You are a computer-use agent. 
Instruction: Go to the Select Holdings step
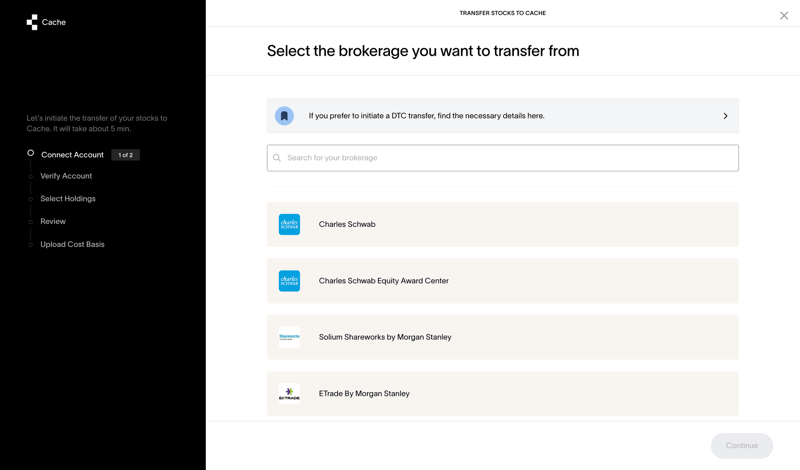[x=68, y=199]
